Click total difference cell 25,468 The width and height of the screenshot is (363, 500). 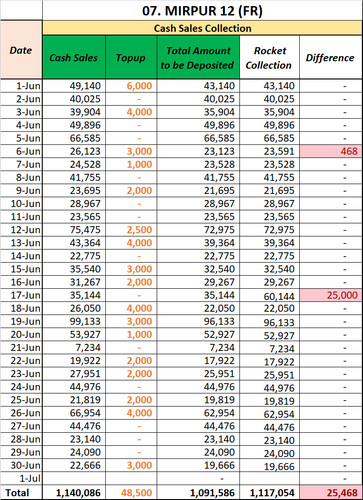[331, 492]
